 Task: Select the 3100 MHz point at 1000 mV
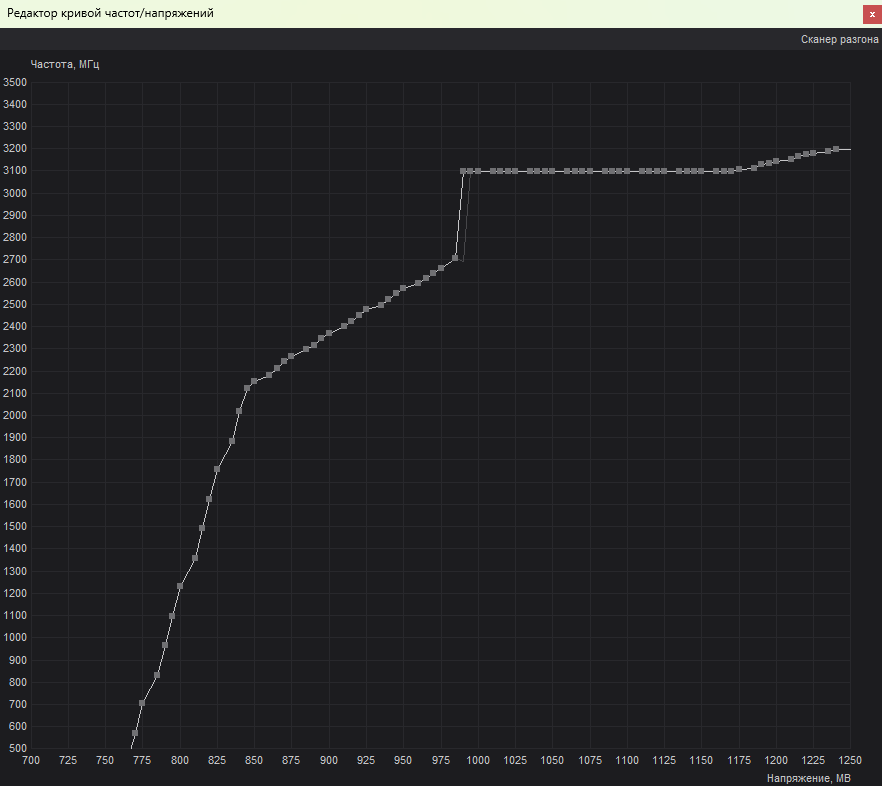tap(478, 171)
